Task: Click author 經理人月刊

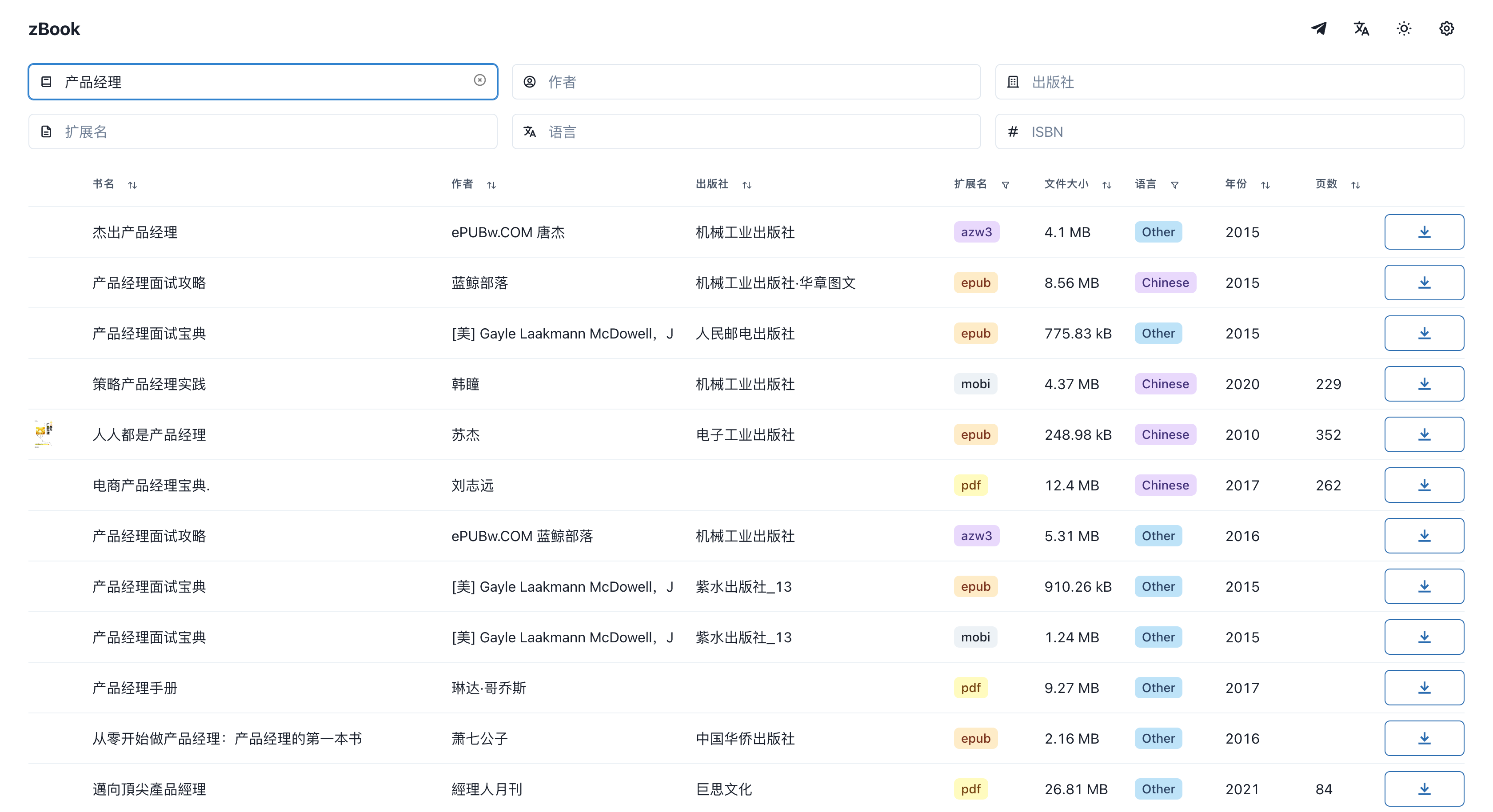Action: (487, 789)
